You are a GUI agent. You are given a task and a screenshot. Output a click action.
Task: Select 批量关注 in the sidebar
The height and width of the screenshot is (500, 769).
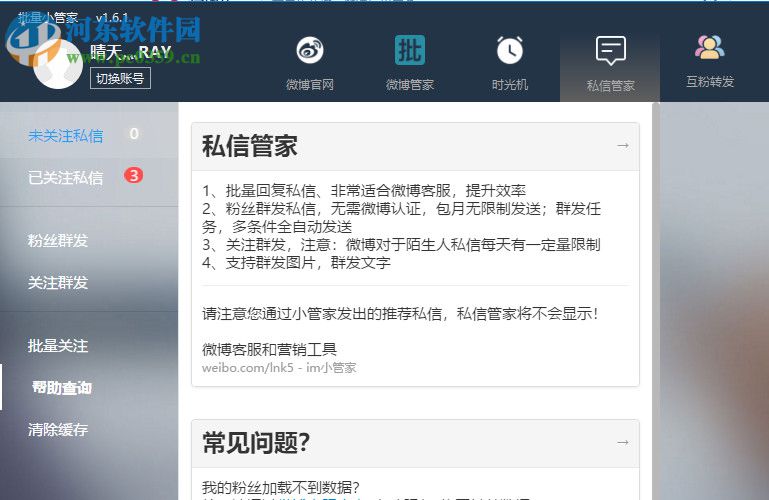(58, 346)
